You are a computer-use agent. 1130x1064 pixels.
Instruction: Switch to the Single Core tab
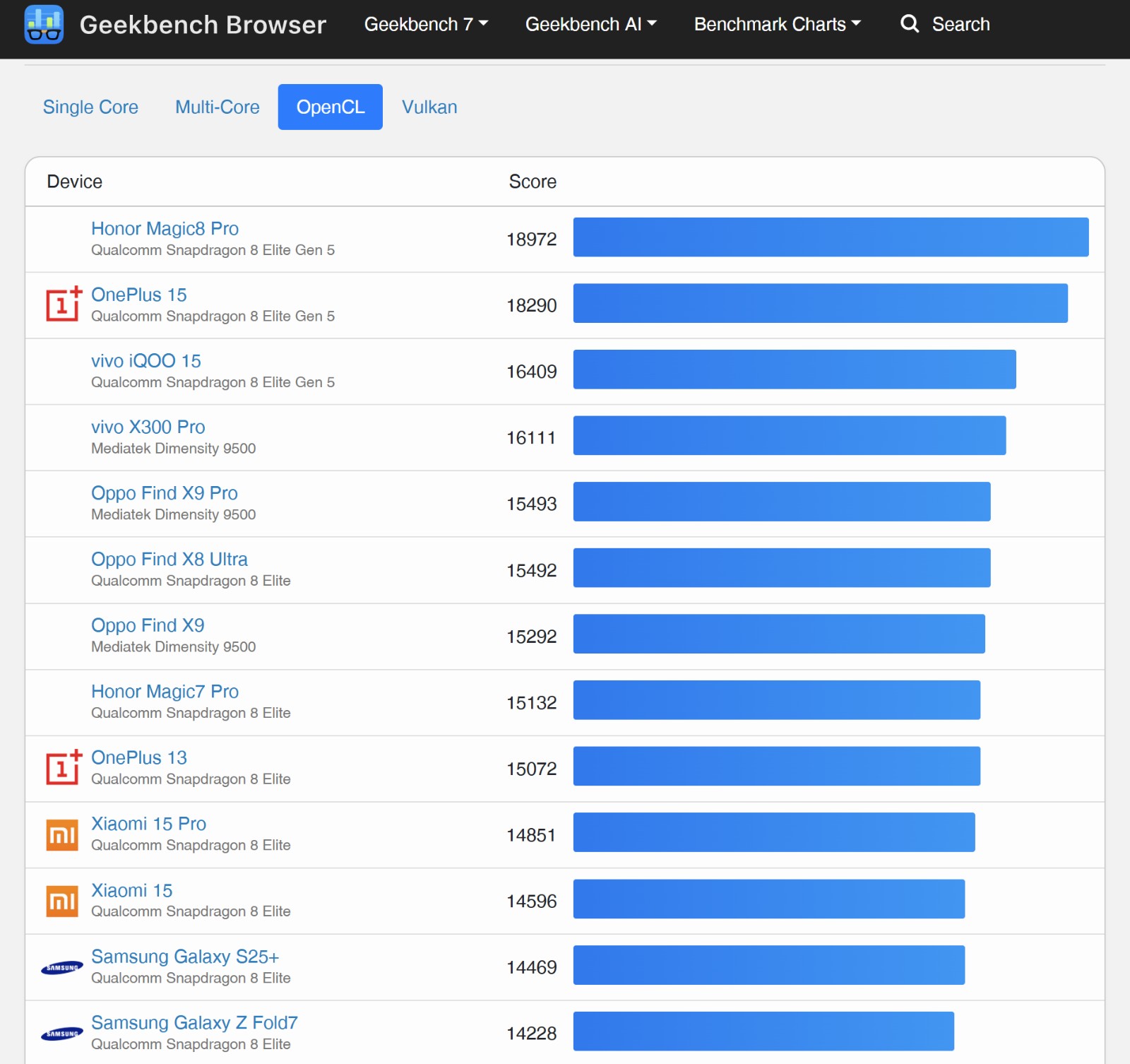point(90,107)
